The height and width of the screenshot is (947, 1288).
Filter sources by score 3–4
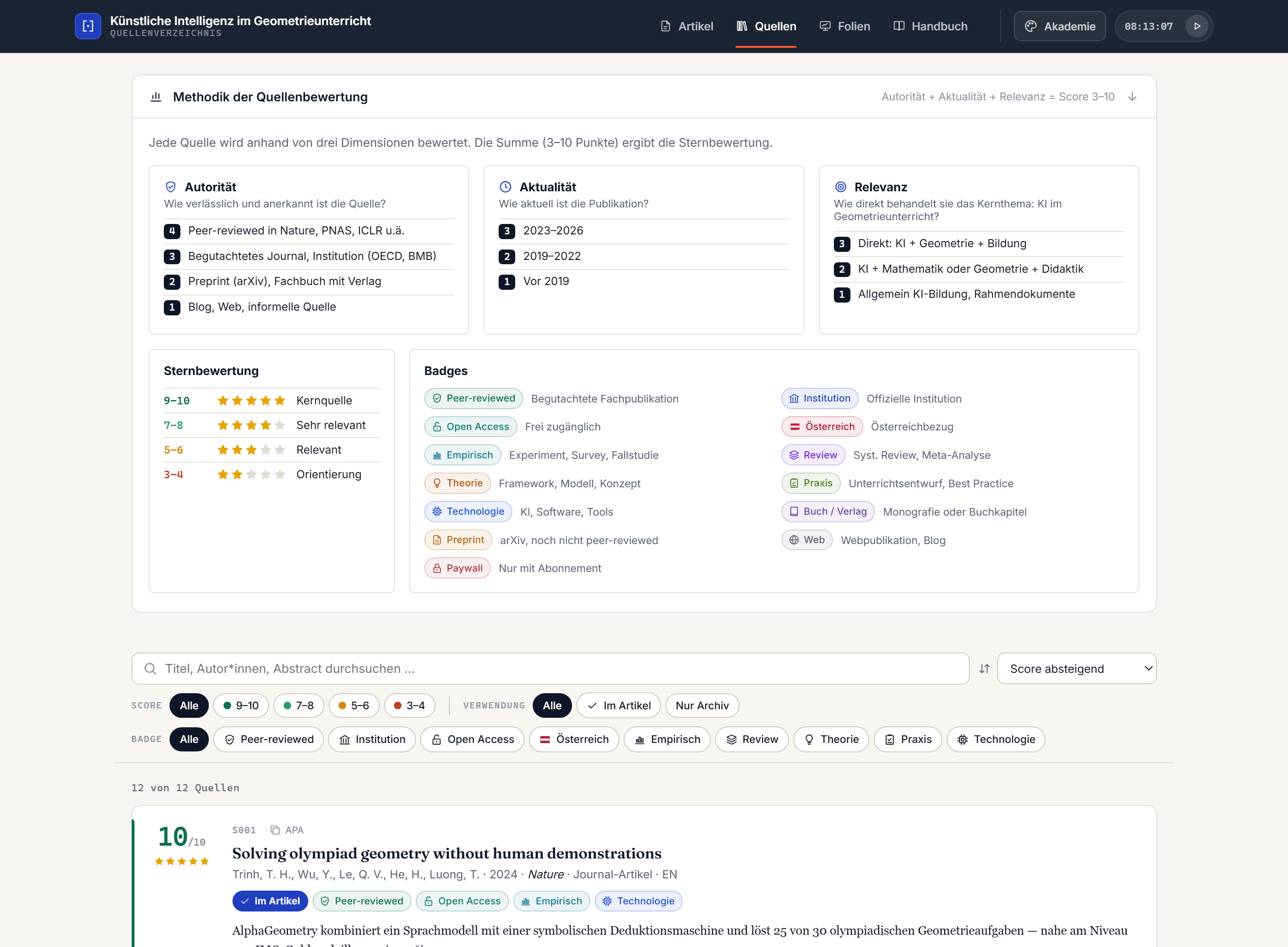[409, 706]
